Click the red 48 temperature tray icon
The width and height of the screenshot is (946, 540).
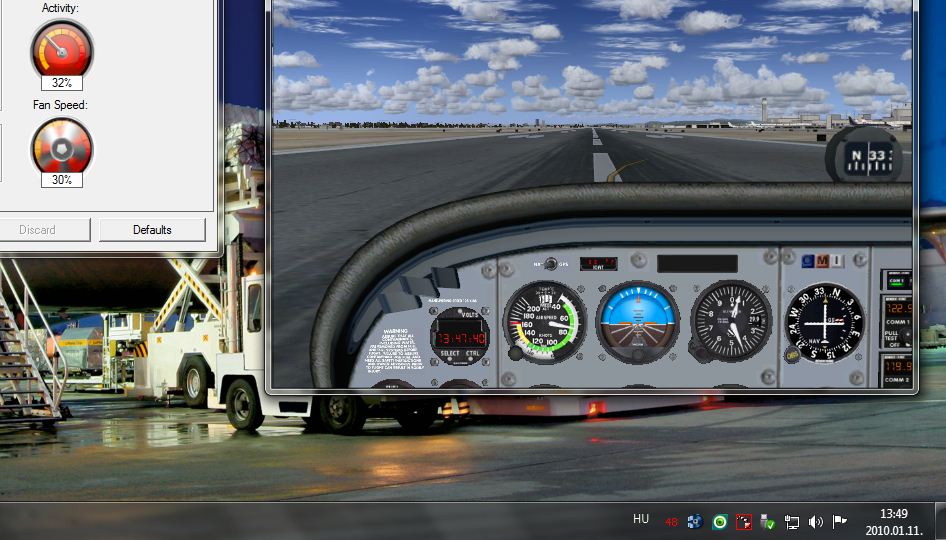coord(671,523)
